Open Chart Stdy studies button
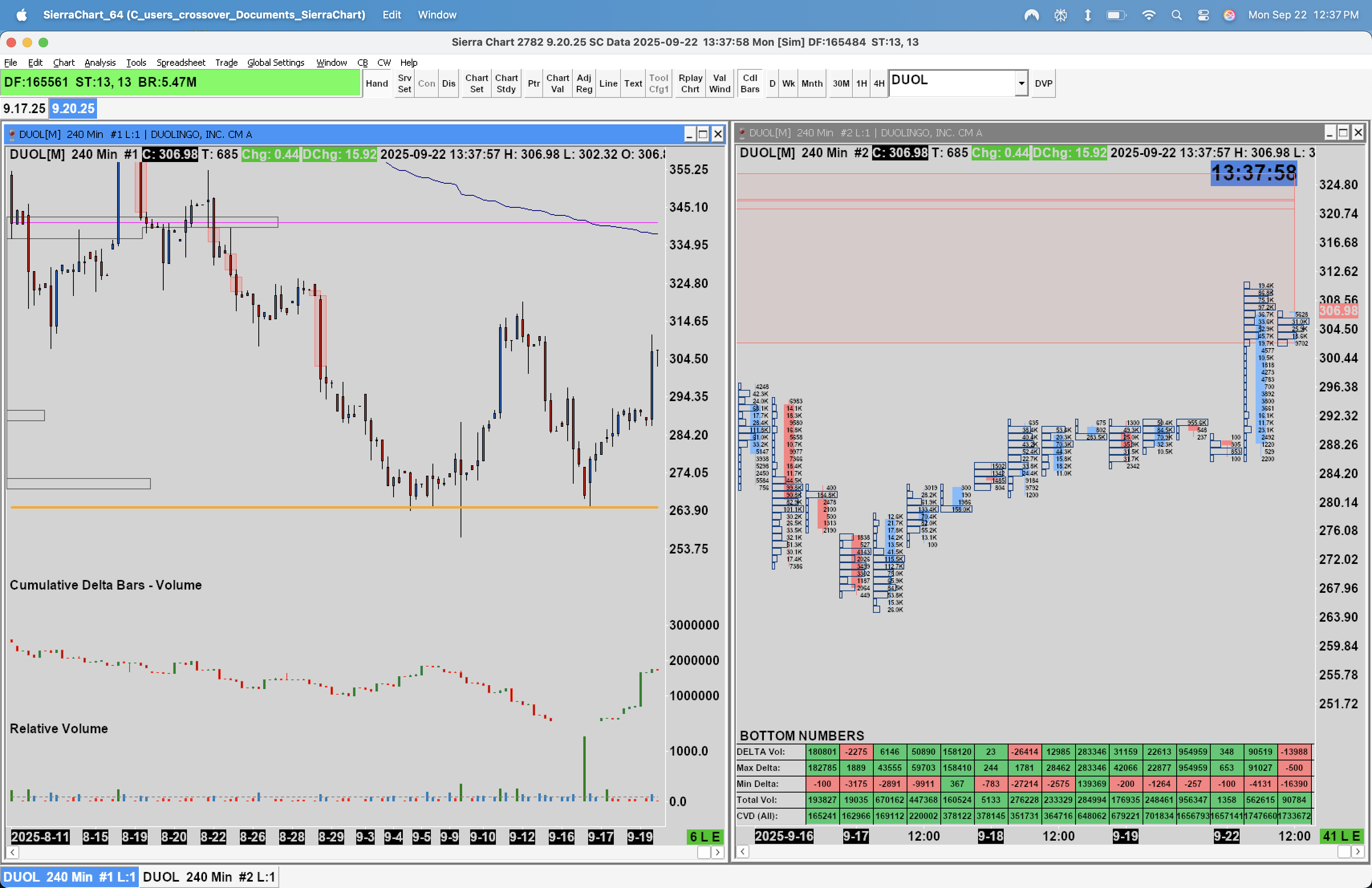The image size is (1372, 888). tap(505, 83)
